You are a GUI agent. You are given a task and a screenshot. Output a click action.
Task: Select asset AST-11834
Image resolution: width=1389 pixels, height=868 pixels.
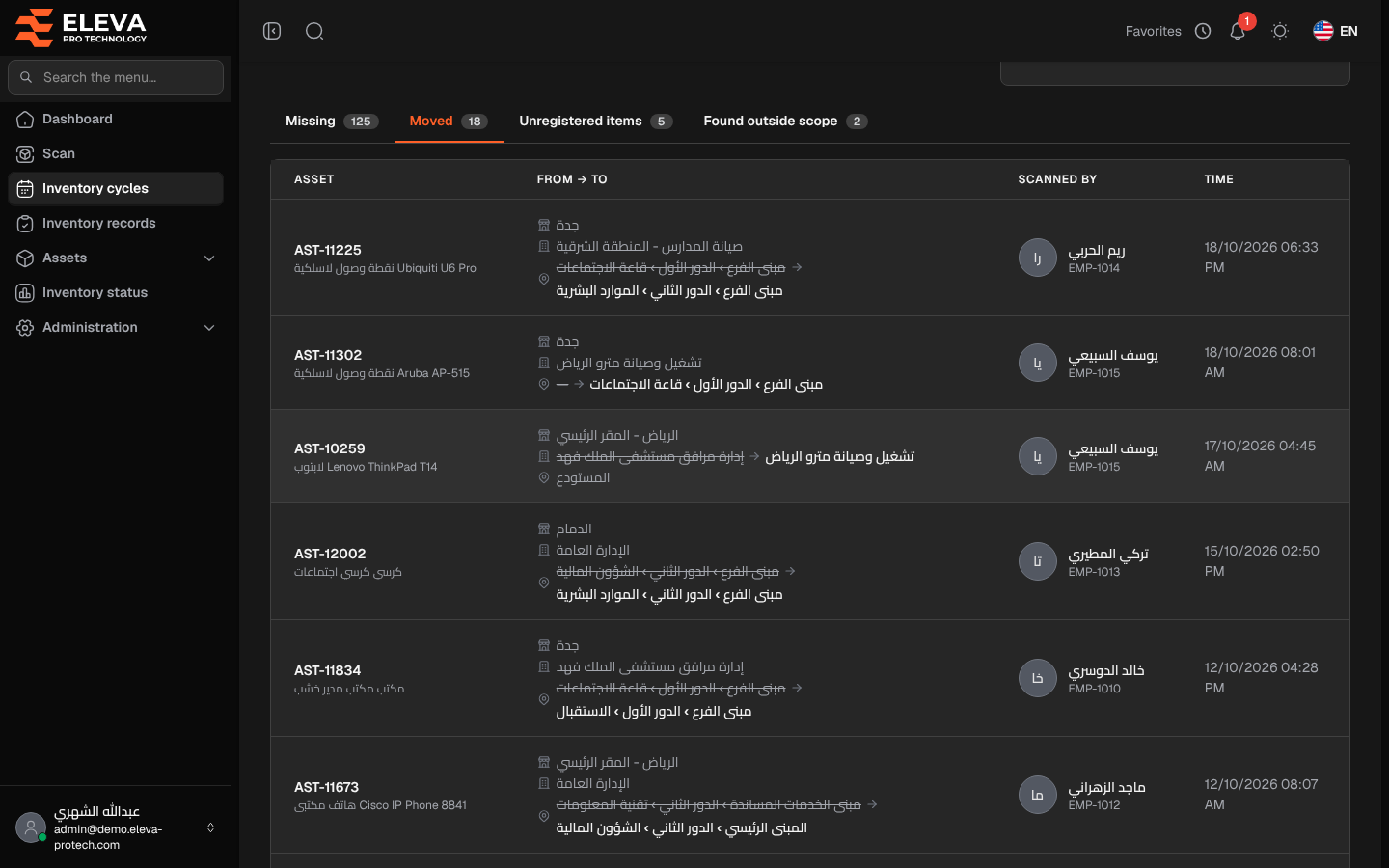(327, 670)
